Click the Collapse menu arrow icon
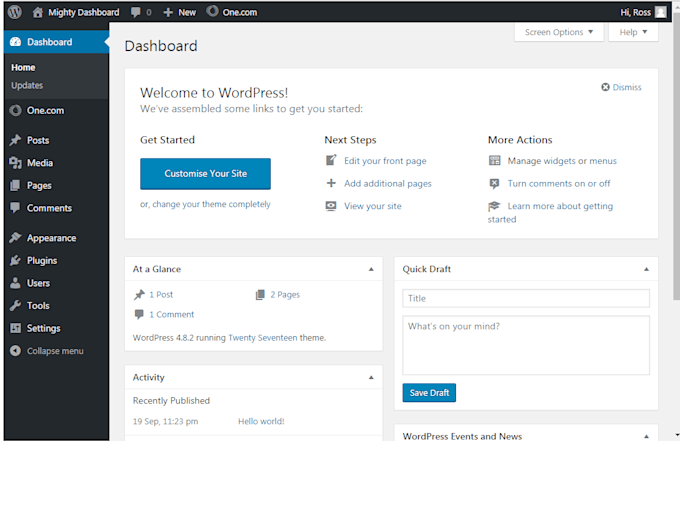Image resolution: width=680 pixels, height=510 pixels. point(15,350)
